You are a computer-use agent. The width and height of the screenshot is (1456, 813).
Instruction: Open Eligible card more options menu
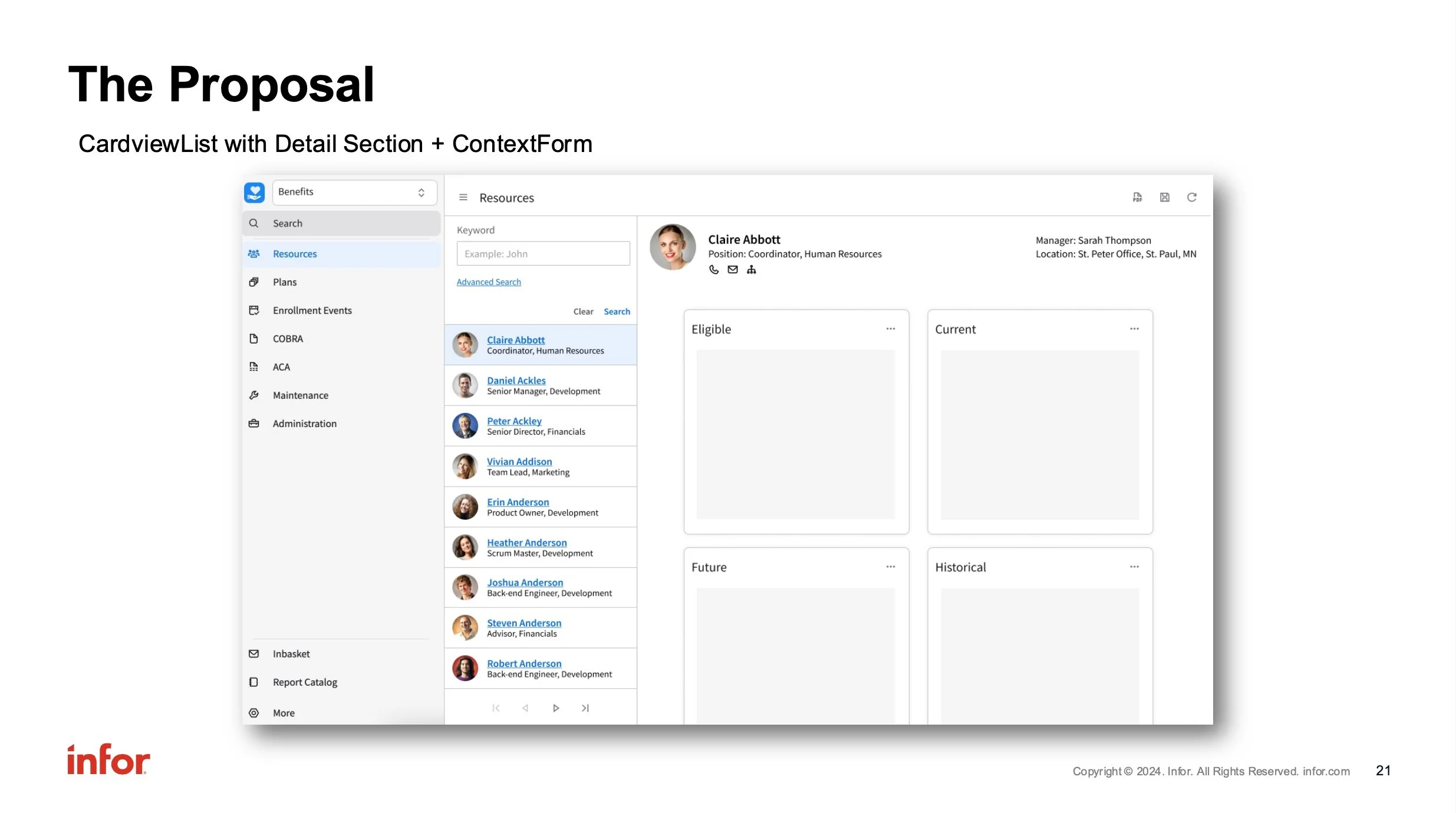coord(891,329)
